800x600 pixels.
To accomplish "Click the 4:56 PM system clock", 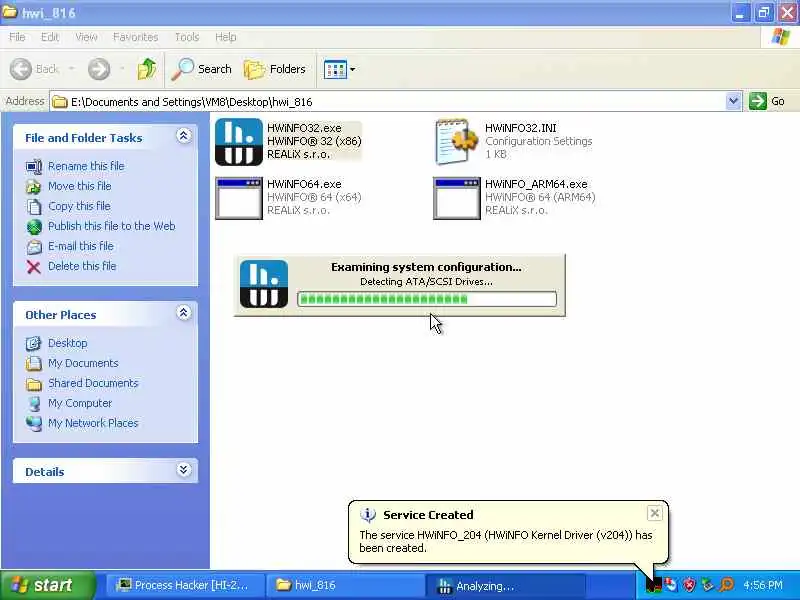I will click(x=763, y=585).
